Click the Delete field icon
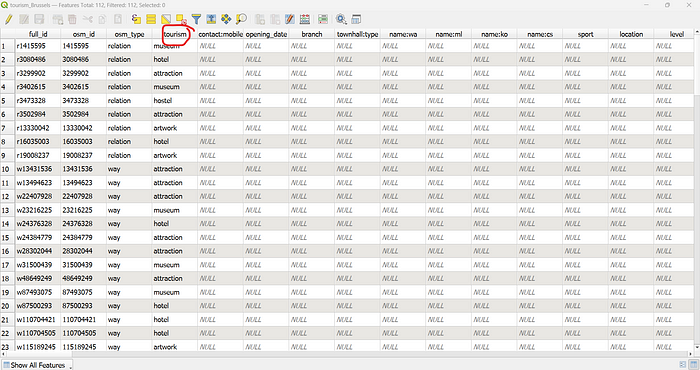Screen dimensions: 700x370 point(275,19)
